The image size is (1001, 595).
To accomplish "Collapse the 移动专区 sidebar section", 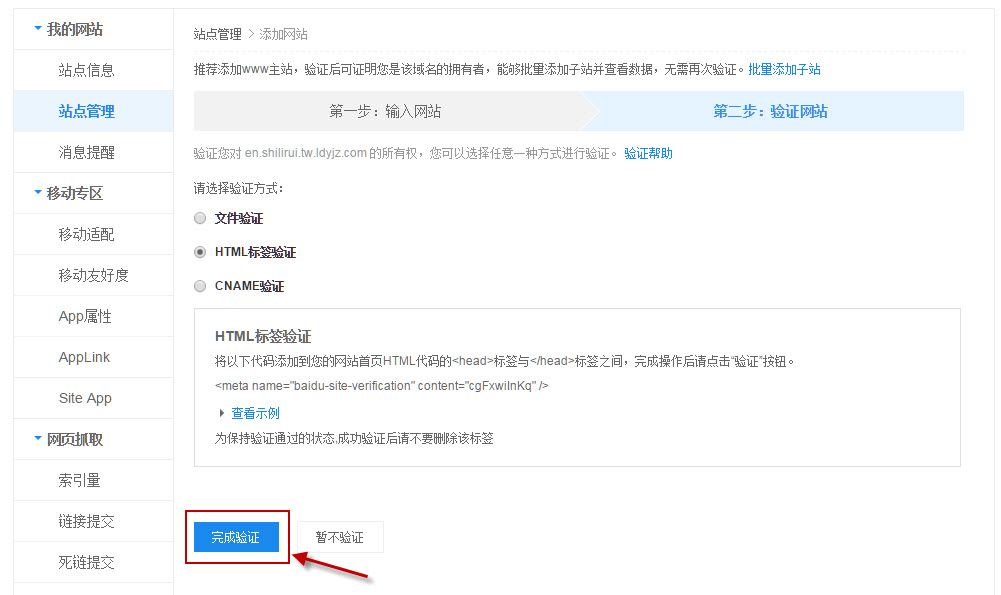I will click(x=39, y=193).
